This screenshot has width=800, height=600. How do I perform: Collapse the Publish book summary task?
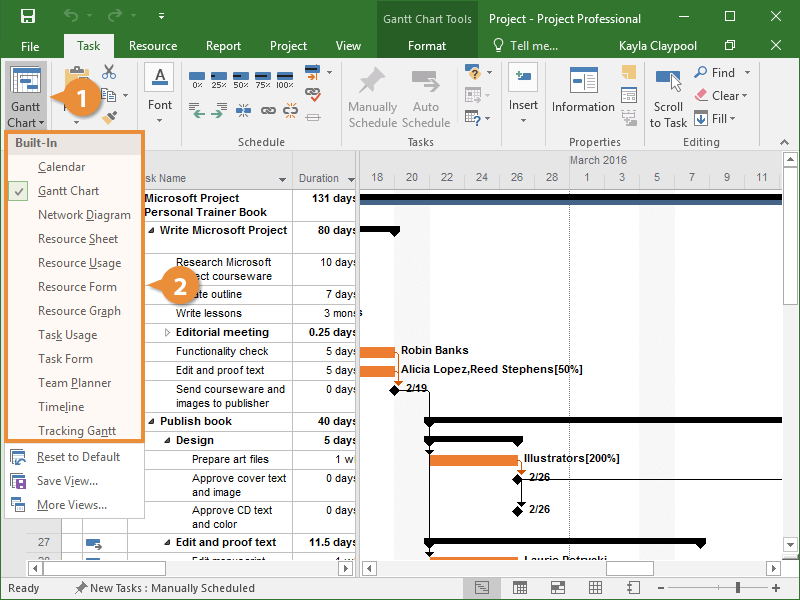[x=151, y=422]
